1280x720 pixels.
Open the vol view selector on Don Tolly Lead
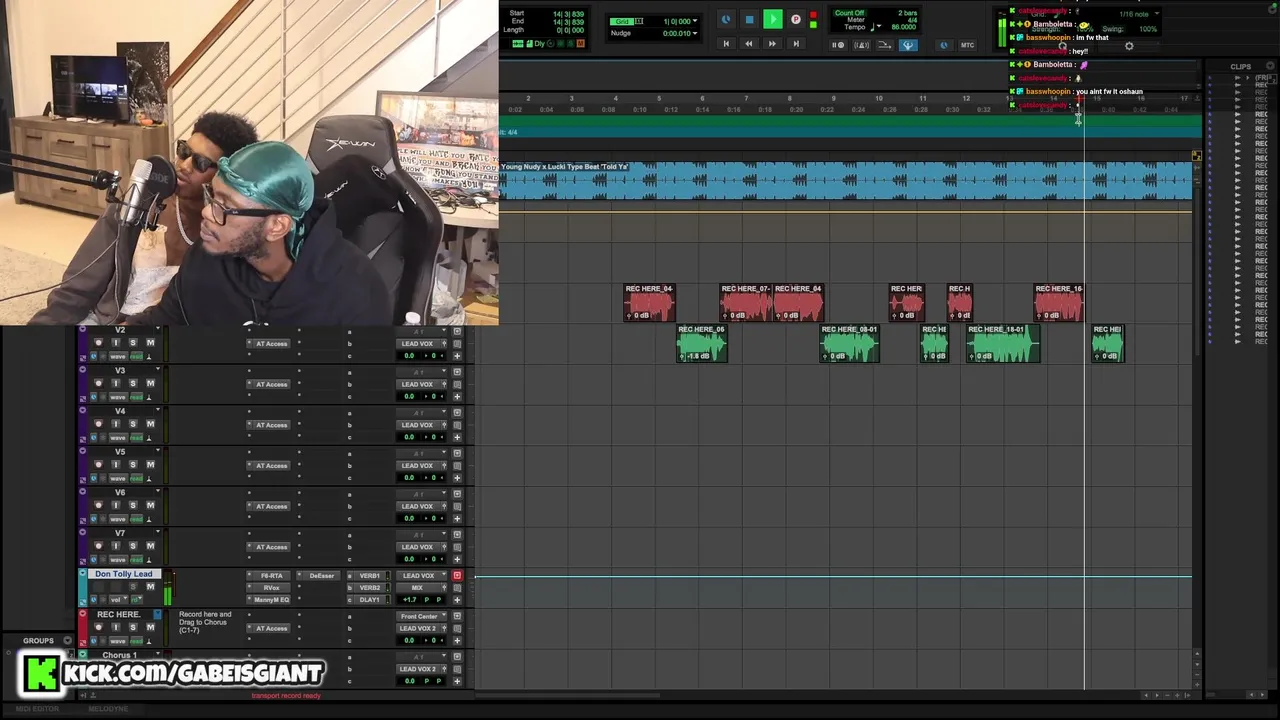(117, 600)
